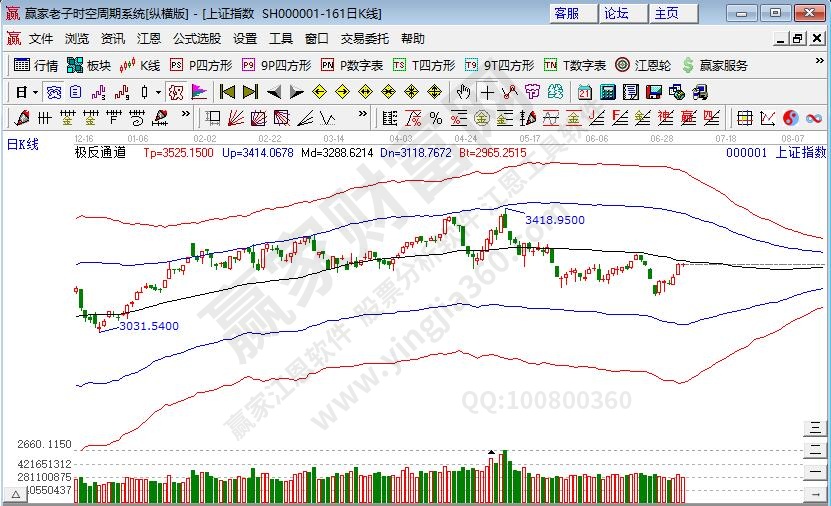Jump to first bar with skip-start arrow
This screenshot has width=831, height=506.
227,92
